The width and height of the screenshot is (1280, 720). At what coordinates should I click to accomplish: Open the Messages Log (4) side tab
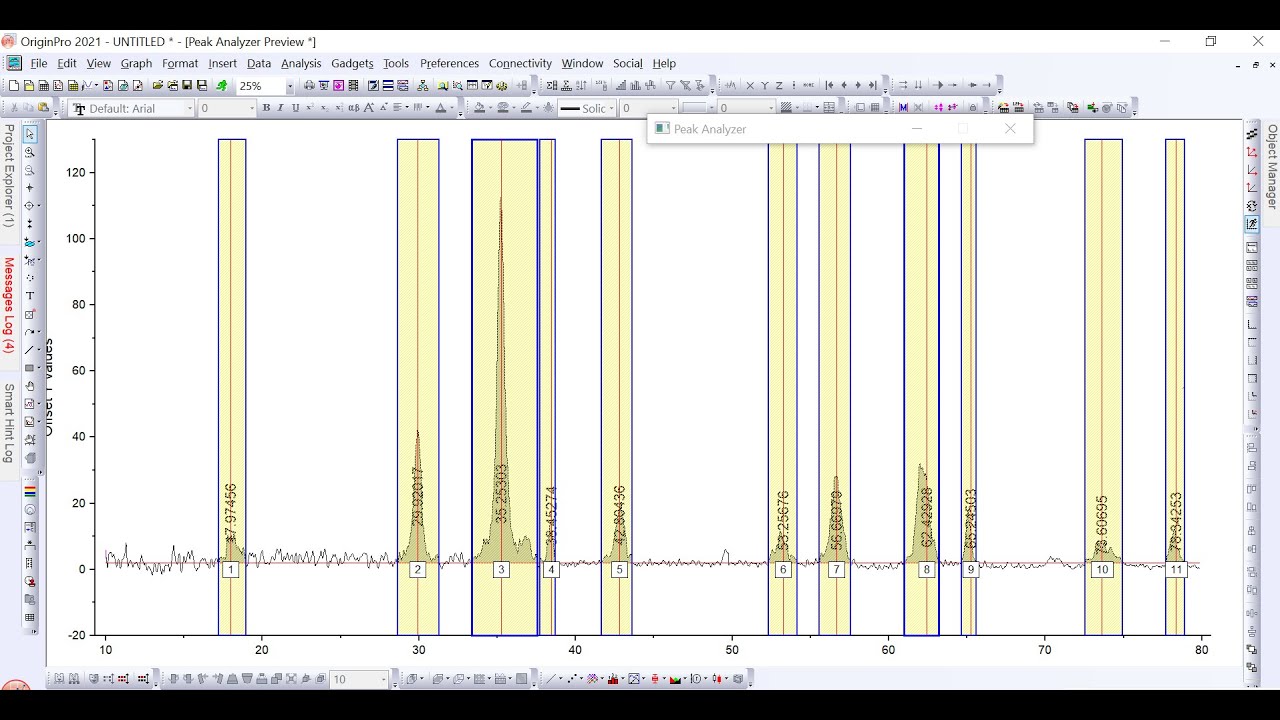(8, 305)
